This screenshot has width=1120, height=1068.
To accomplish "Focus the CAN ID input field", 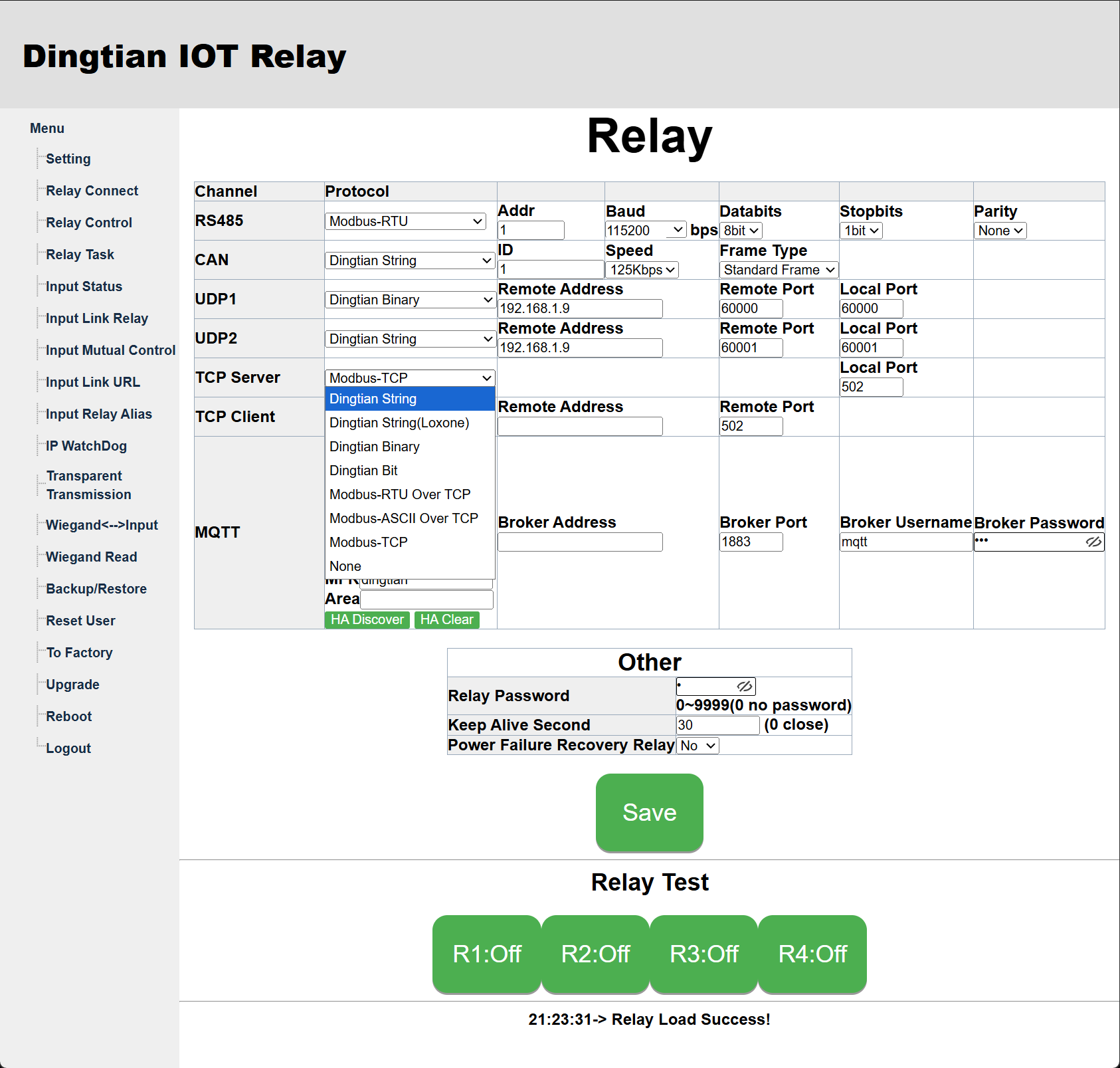I will (x=551, y=269).
